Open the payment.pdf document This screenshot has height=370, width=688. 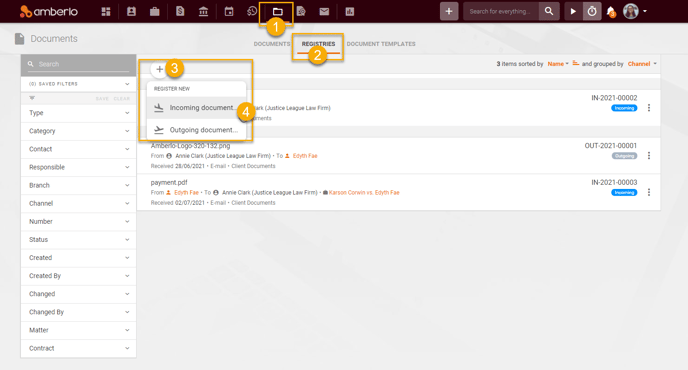169,183
